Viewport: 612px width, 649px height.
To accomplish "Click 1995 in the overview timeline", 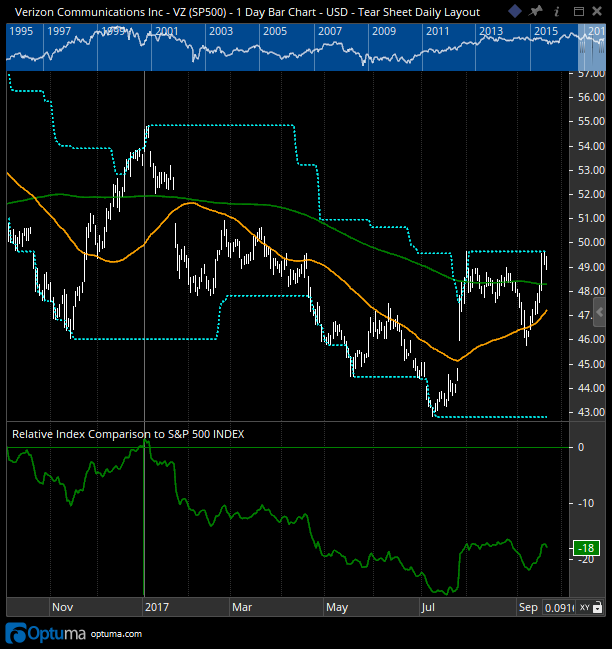I will click(21, 31).
